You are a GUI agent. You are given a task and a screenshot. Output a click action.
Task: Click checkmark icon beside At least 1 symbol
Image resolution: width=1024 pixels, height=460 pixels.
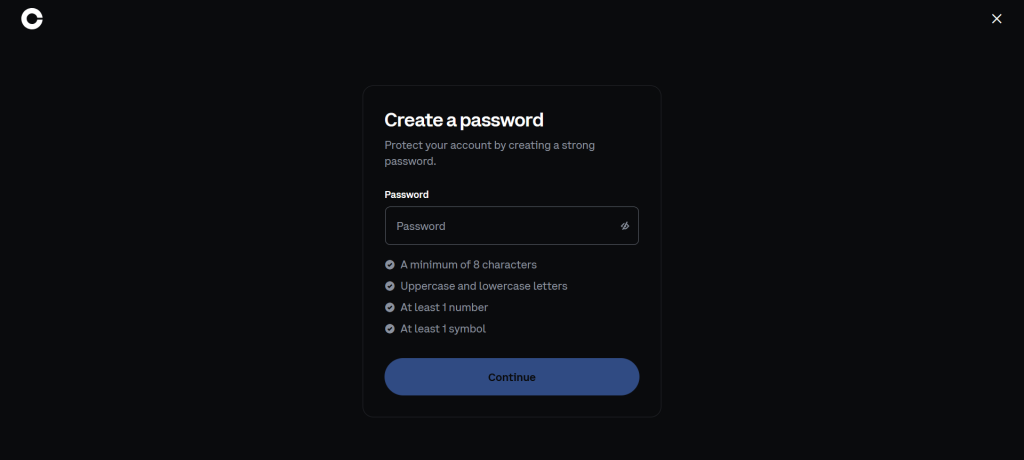click(390, 328)
